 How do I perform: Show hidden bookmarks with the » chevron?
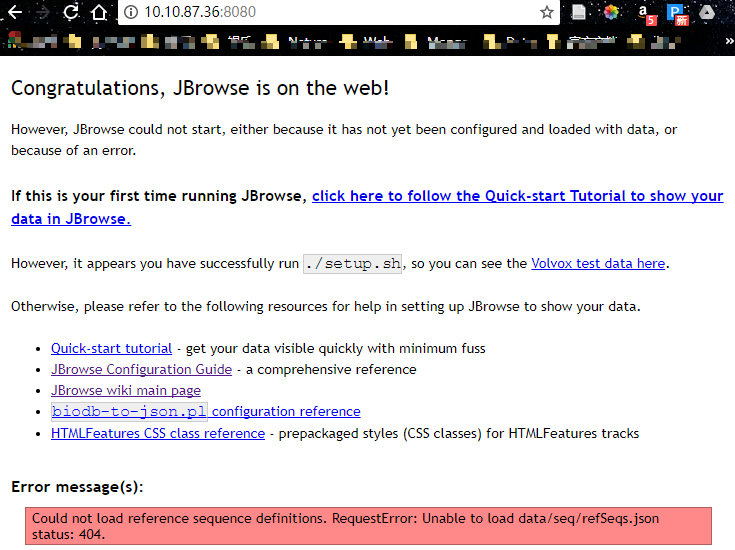tap(729, 41)
